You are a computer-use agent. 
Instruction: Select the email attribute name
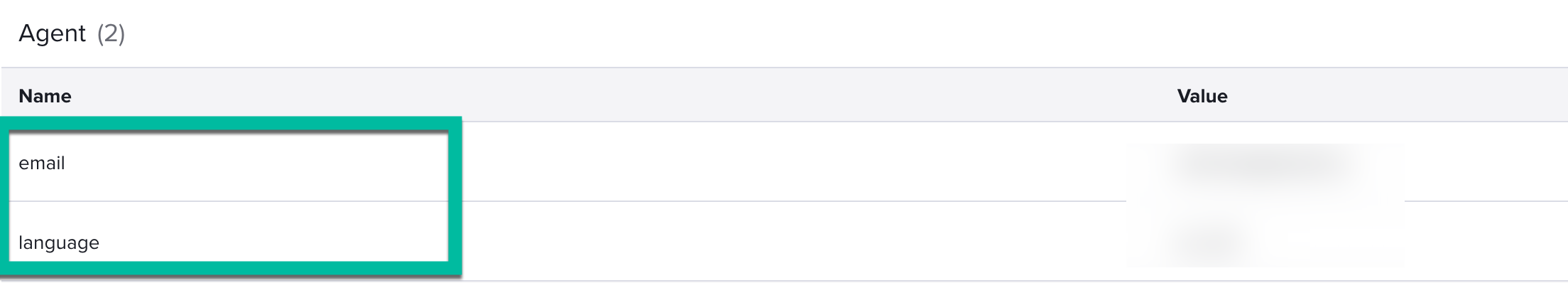42,163
